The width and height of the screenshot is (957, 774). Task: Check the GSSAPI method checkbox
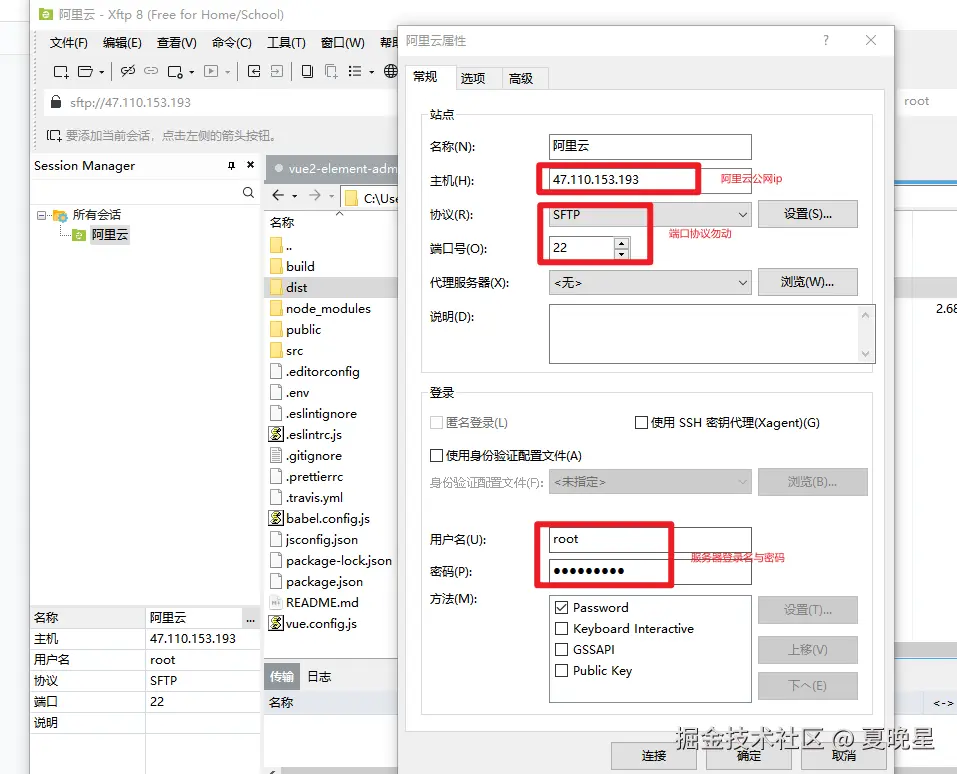click(562, 649)
